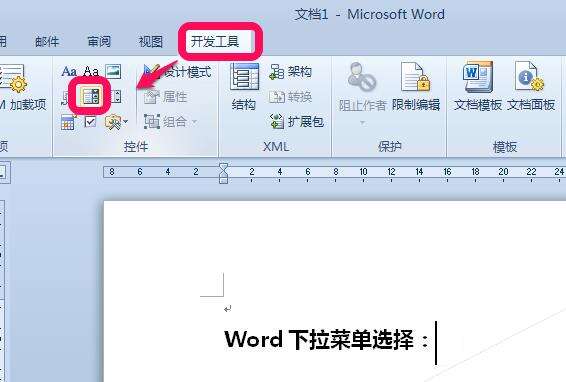Screen dimensions: 566x382
Task: Insert a Date Picker content control
Action: (68, 122)
